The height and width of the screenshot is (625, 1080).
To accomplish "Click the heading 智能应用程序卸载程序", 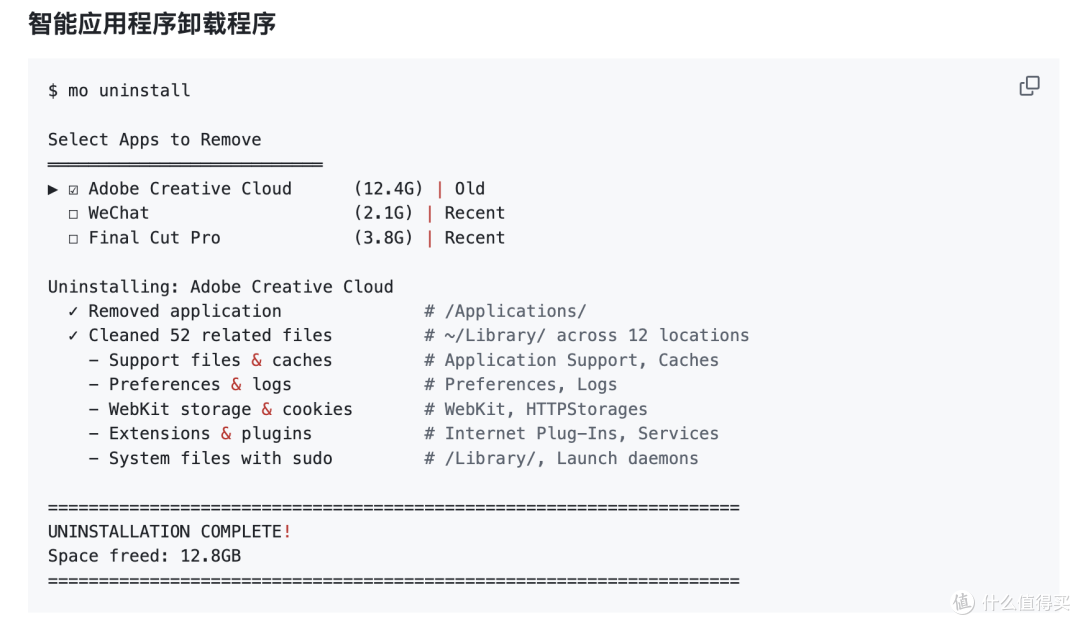I will (x=152, y=23).
